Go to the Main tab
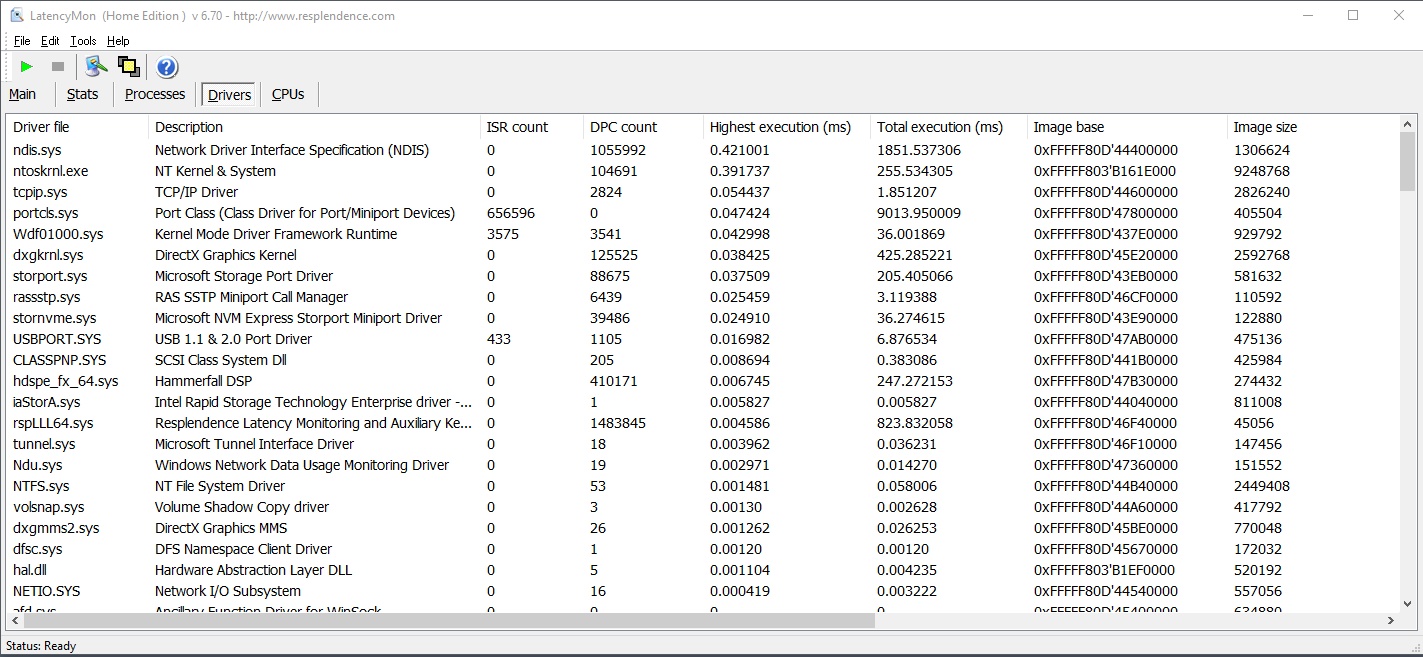Viewport: 1423px width, 657px height. tap(23, 94)
